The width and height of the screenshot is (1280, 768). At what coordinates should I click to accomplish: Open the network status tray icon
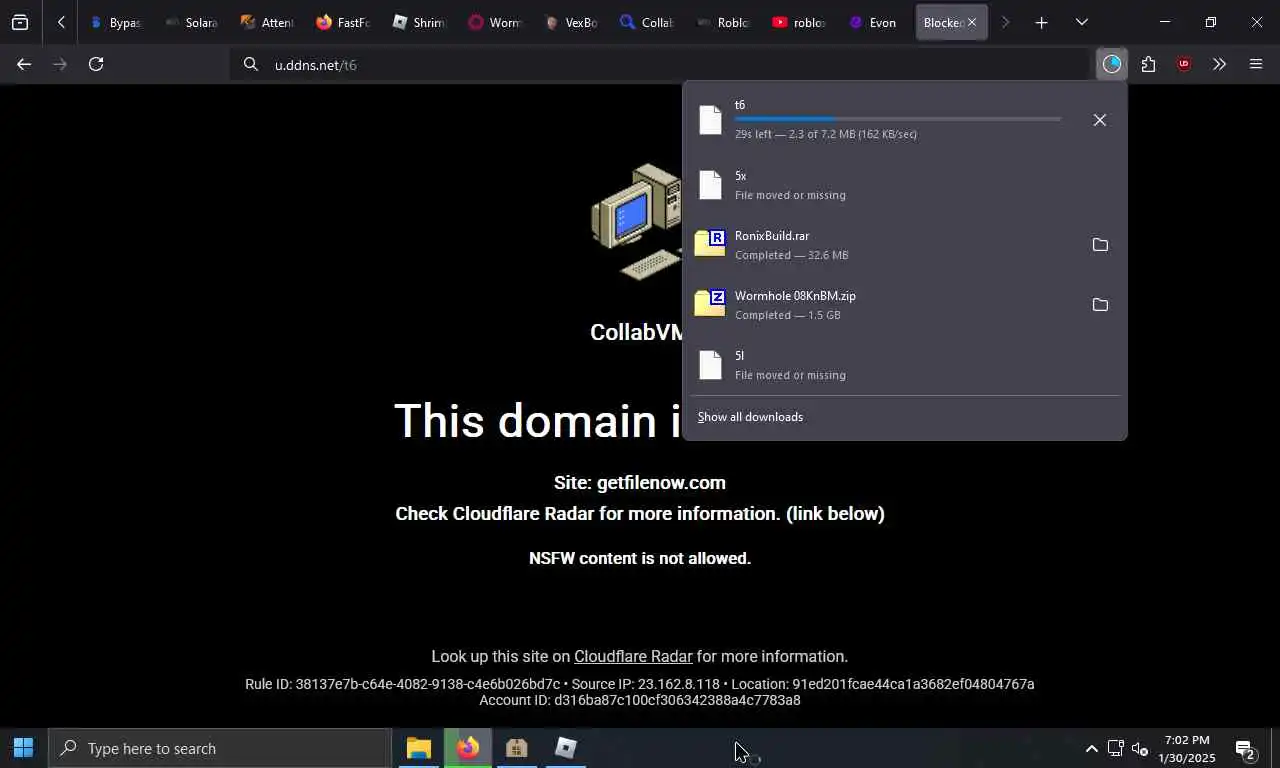pos(1115,748)
